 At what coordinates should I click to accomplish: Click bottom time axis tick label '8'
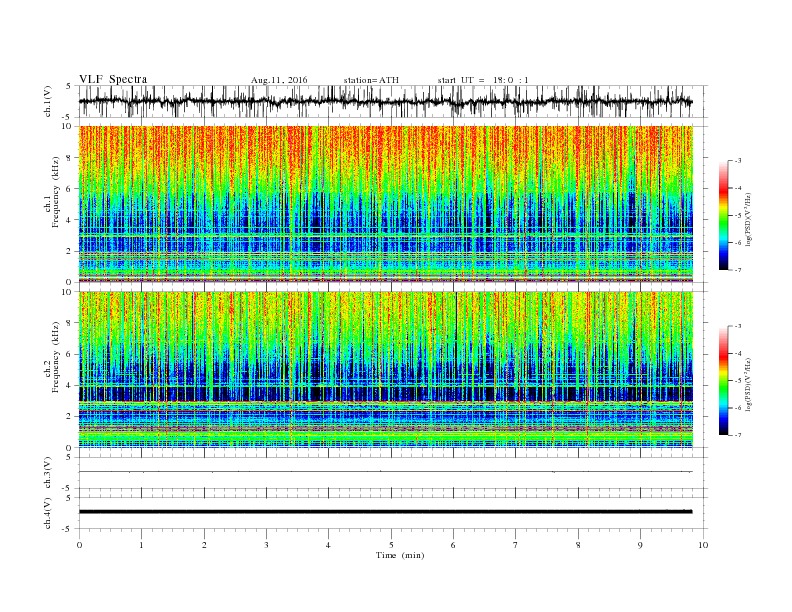tap(578, 545)
